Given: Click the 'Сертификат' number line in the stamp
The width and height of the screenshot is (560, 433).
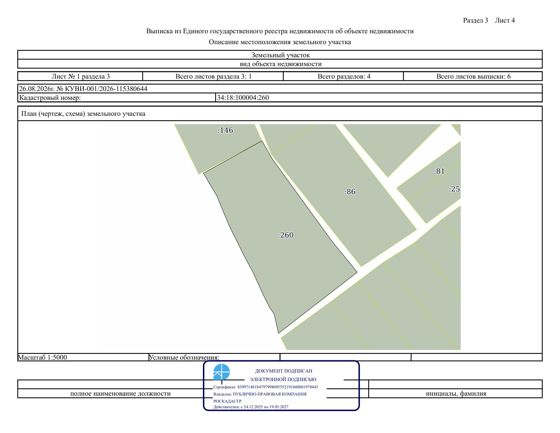Looking at the screenshot, I should click(266, 387).
